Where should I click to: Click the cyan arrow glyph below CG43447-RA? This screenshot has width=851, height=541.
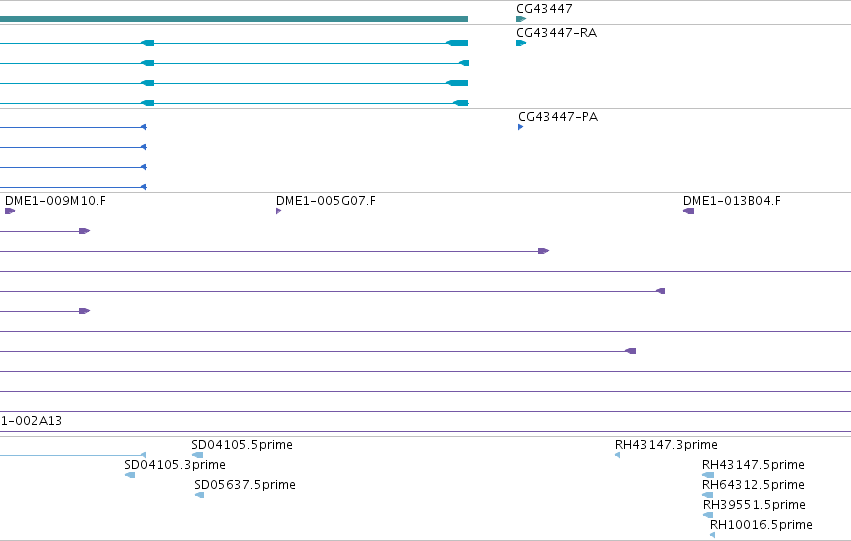(x=521, y=43)
